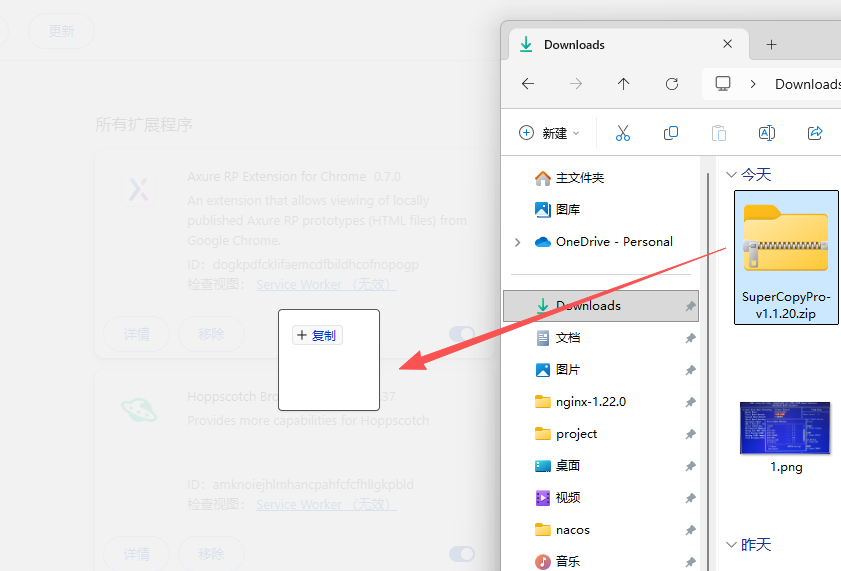The image size is (841, 571).
Task: Go back with the left arrow
Action: 528,84
